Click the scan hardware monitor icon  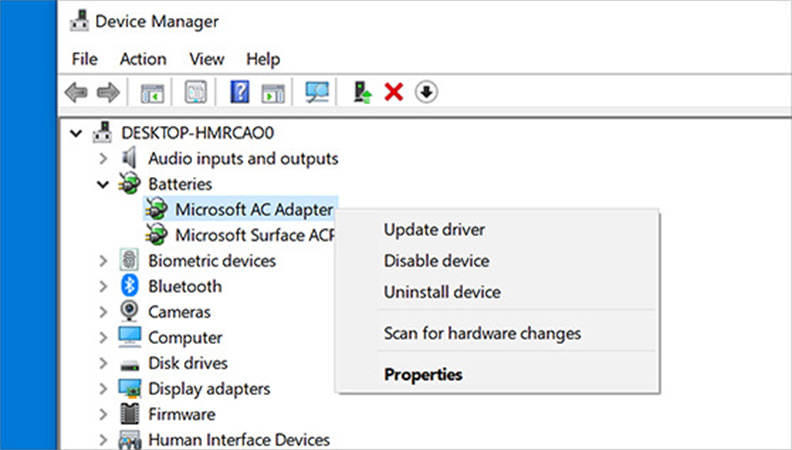pyautogui.click(x=318, y=93)
